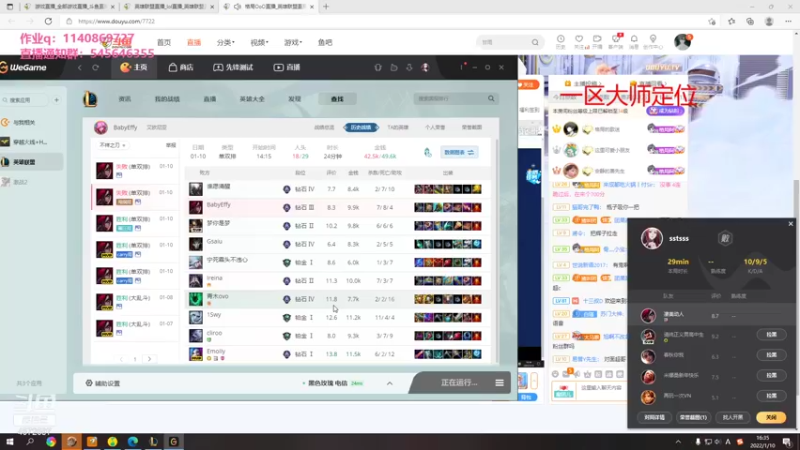Open Douyu user avatar menu
The image size is (800, 450).
point(682,42)
